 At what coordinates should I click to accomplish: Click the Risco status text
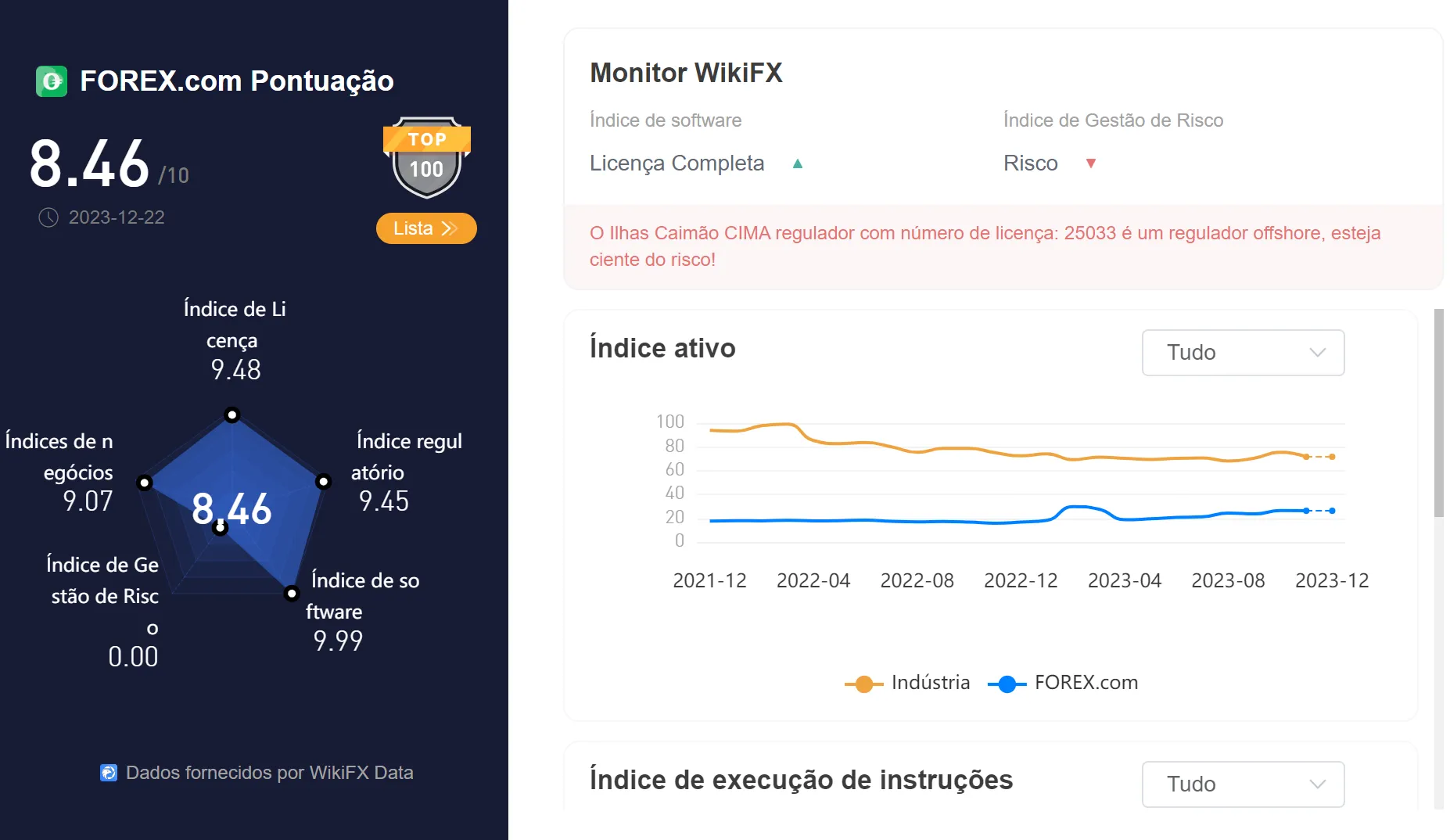[1031, 163]
